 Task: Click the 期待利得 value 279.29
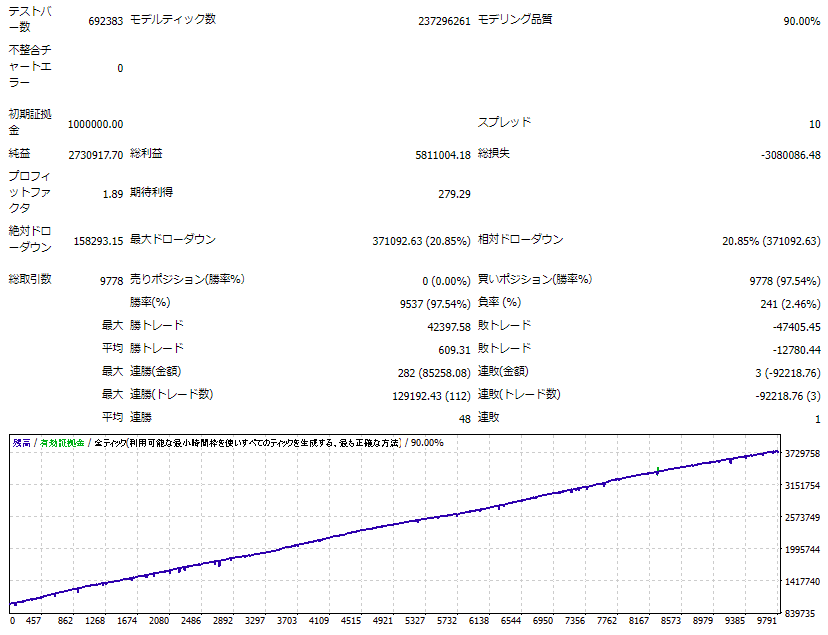click(x=454, y=194)
